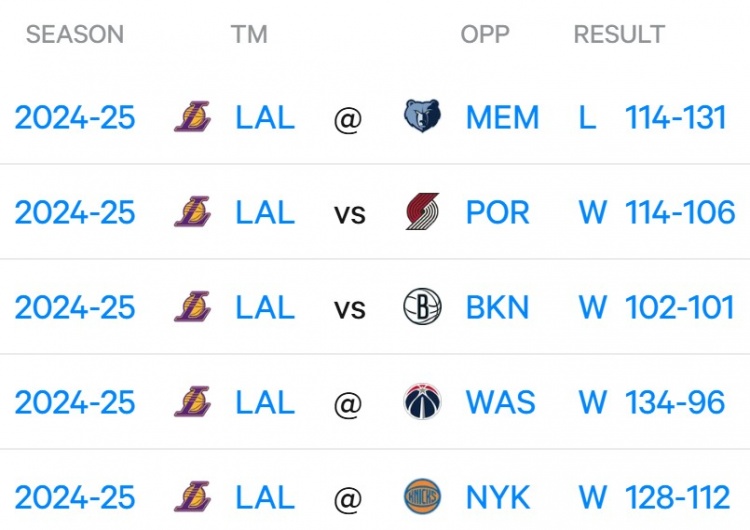Click the Lakers logo in the Knicks row
This screenshot has height=530, width=750.
point(193,497)
